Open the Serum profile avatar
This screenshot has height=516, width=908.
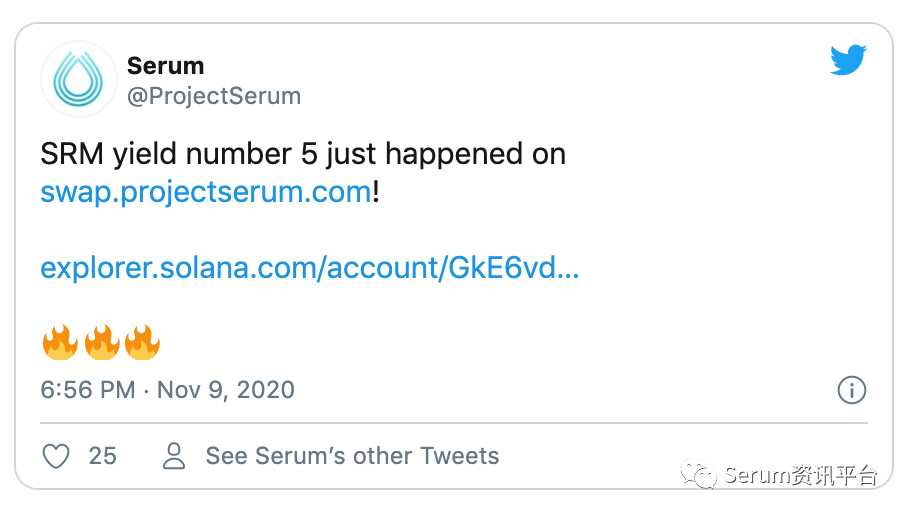point(79,79)
